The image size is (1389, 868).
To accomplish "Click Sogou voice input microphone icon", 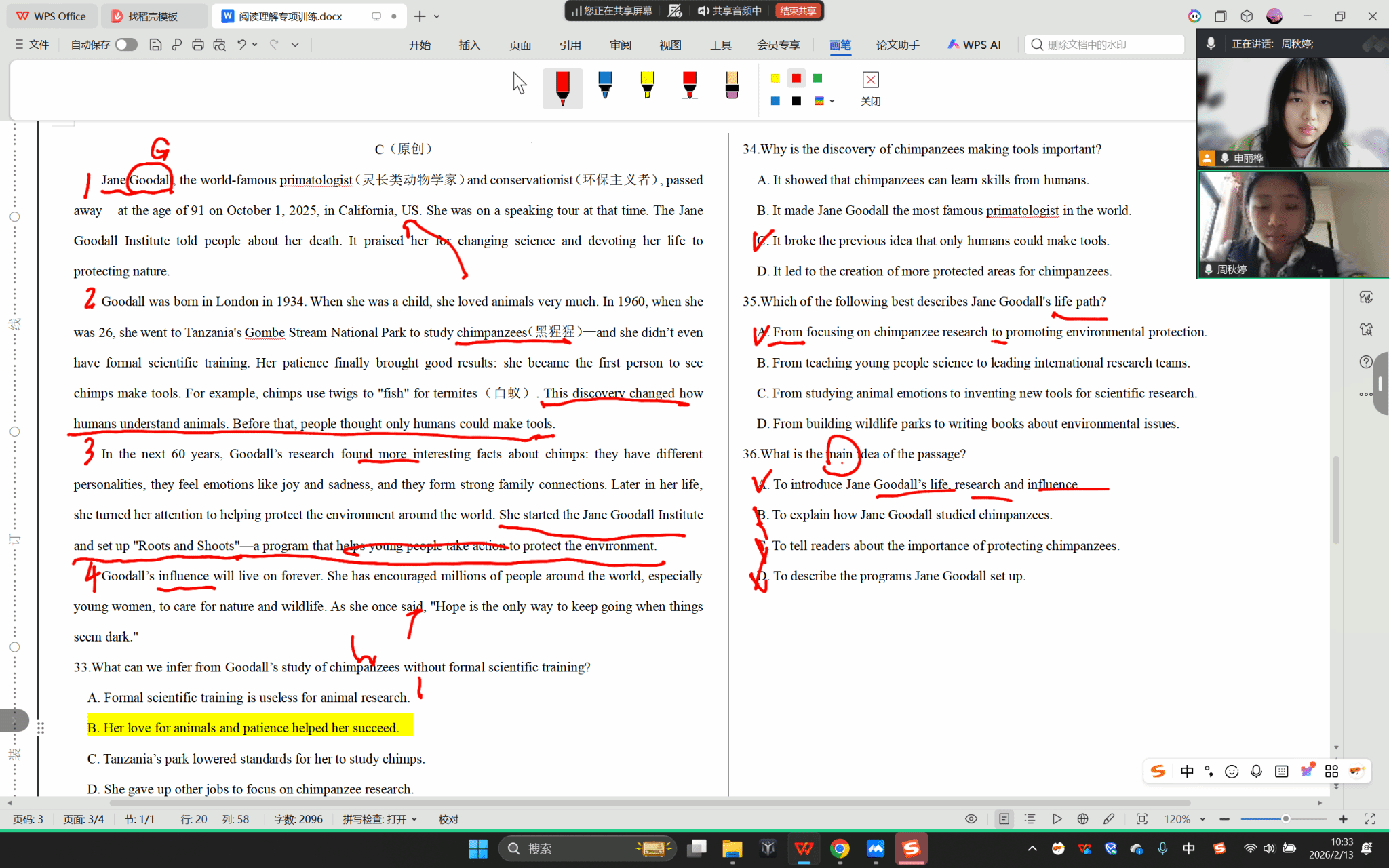I will 1256,772.
